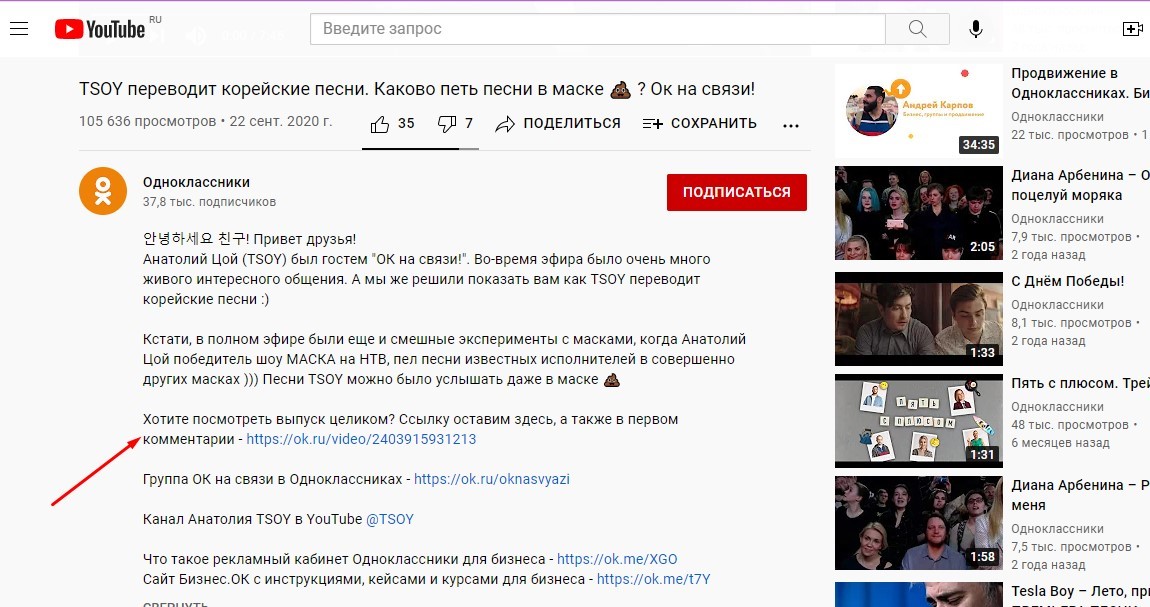Open the @TSOY channel mention
This screenshot has width=1150, height=607.
[x=389, y=519]
